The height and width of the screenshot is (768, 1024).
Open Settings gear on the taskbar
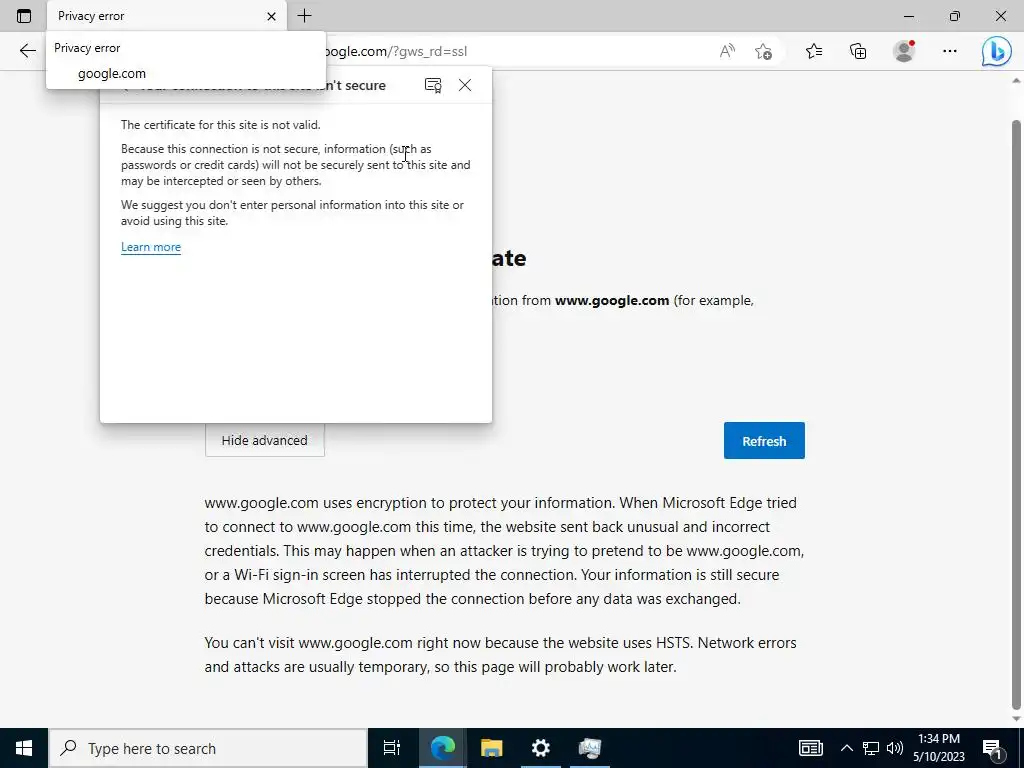[x=541, y=748]
